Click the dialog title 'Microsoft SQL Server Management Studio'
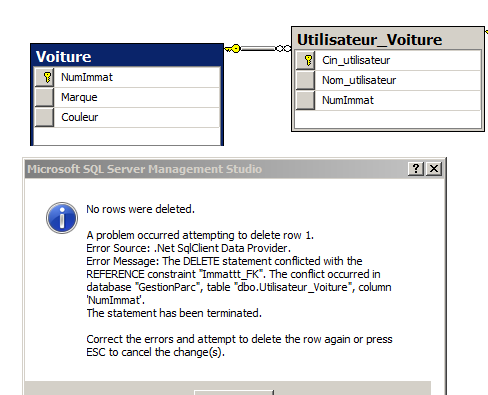The width and height of the screenshot is (488, 395). [145, 169]
